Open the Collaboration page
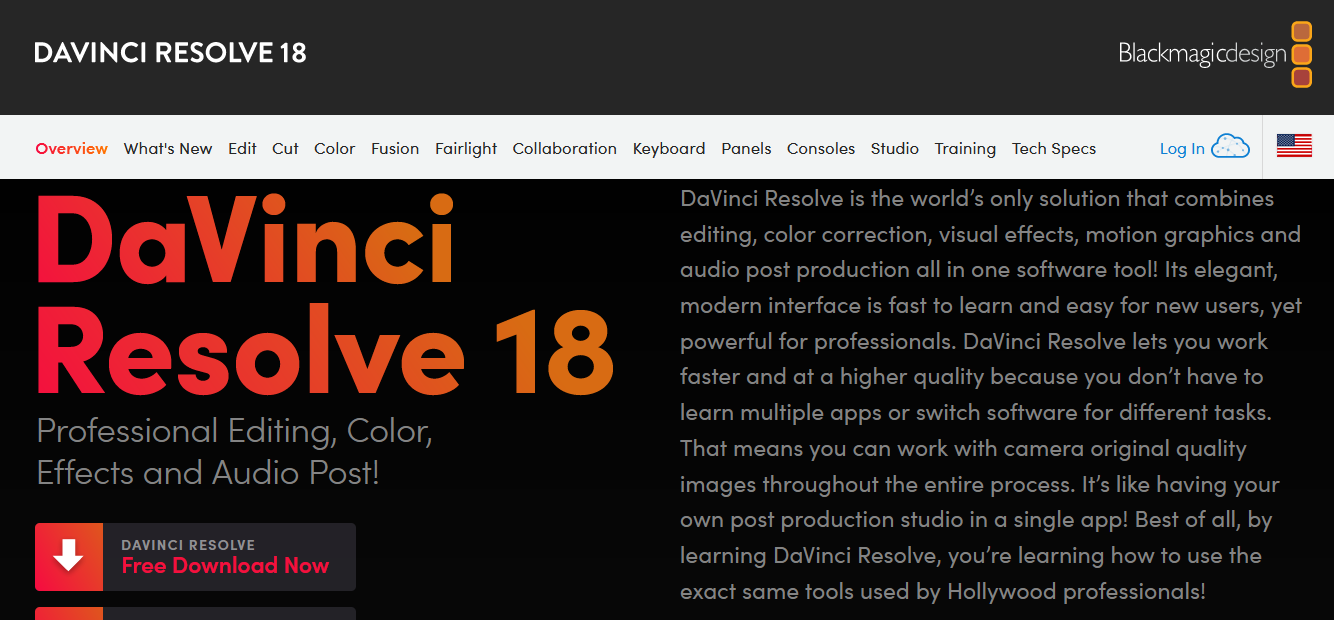This screenshot has width=1334, height=620. coord(565,148)
